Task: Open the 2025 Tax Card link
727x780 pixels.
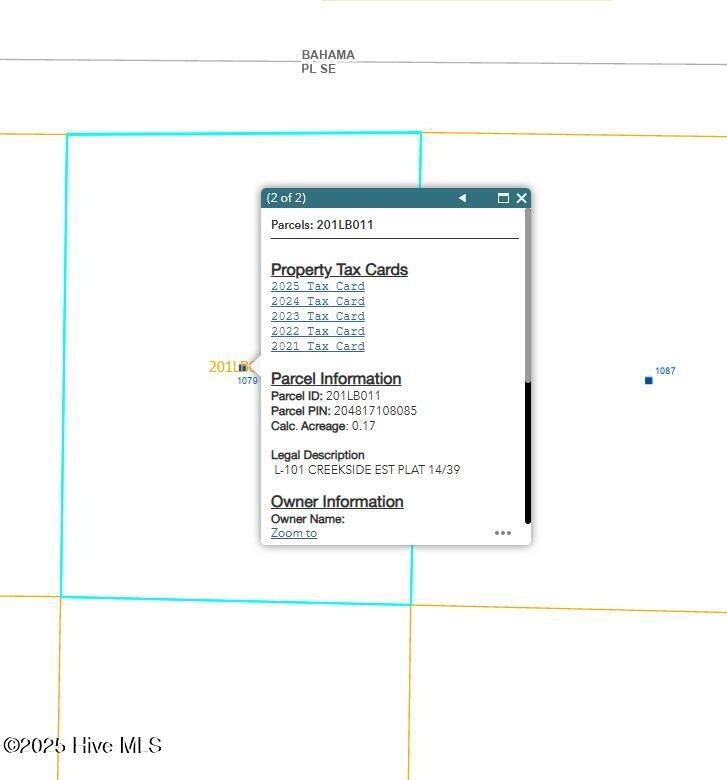Action: 317,286
